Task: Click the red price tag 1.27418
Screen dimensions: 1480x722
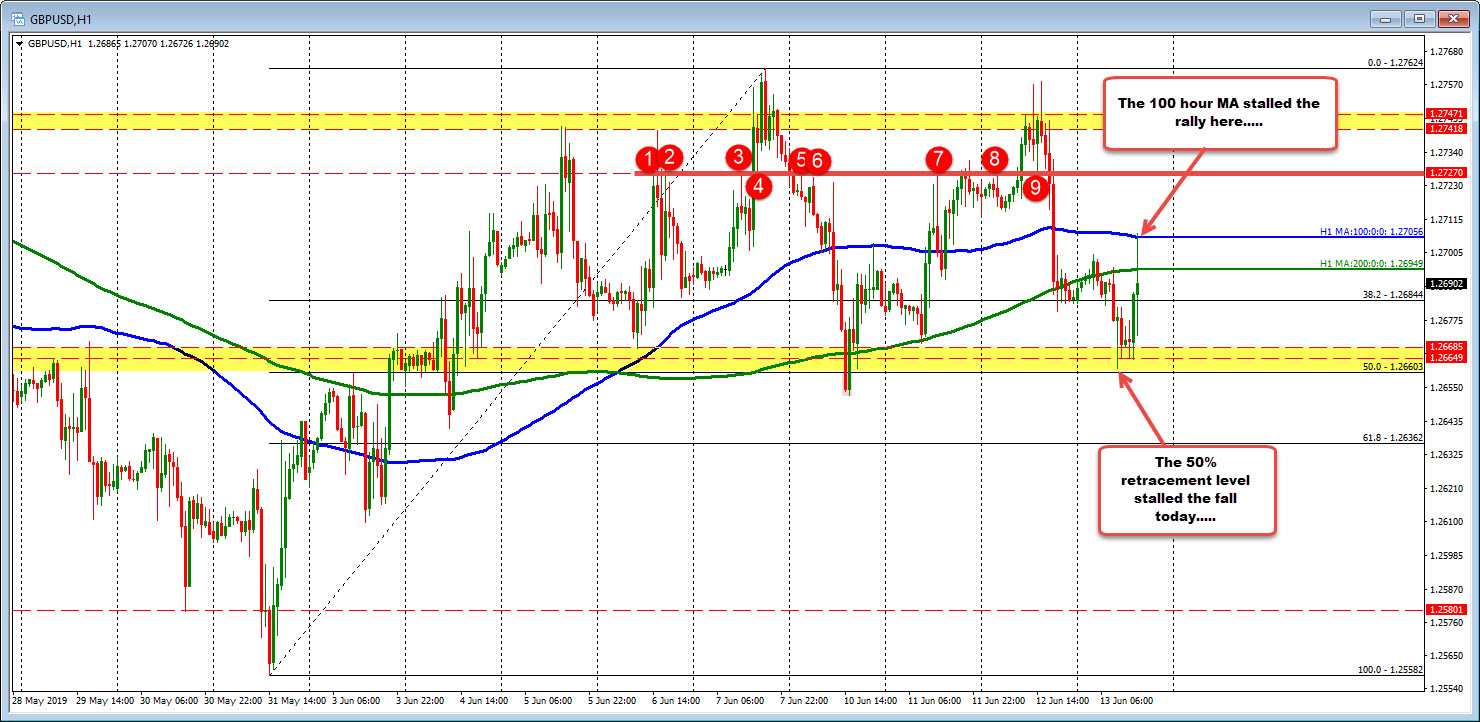Action: (x=1447, y=128)
